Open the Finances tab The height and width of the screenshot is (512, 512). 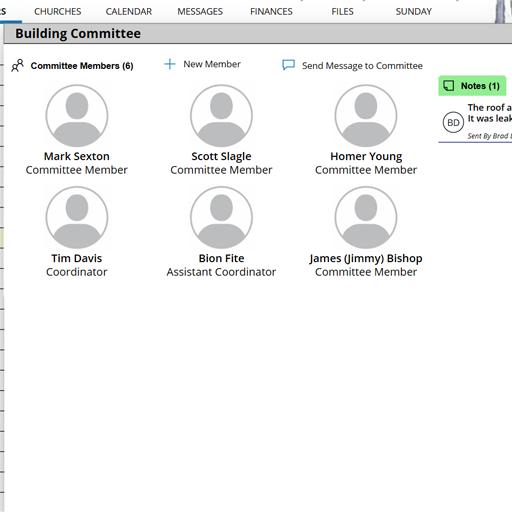[x=271, y=12]
